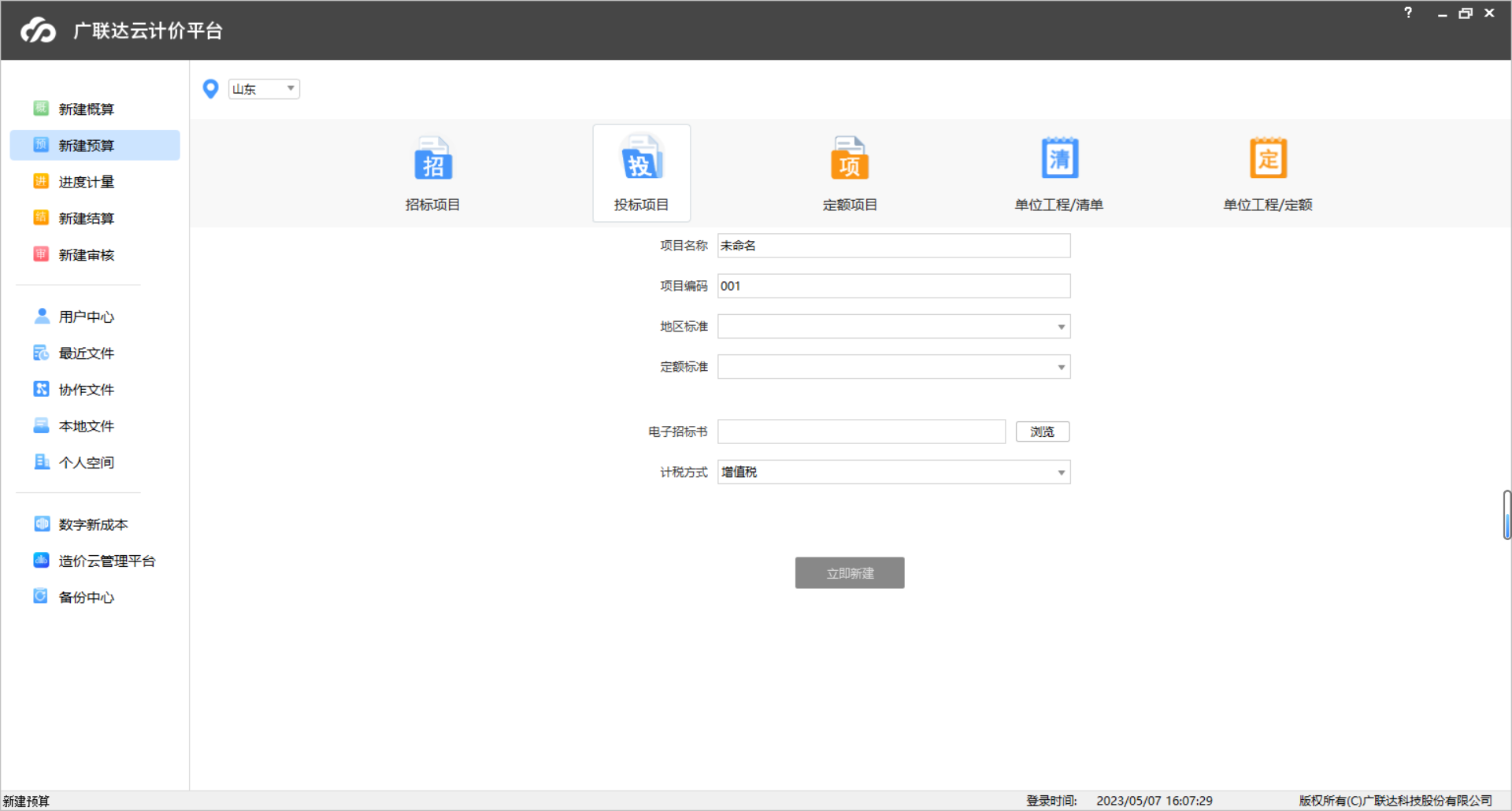
Task: Select the 招标项目 icon
Action: point(432,158)
